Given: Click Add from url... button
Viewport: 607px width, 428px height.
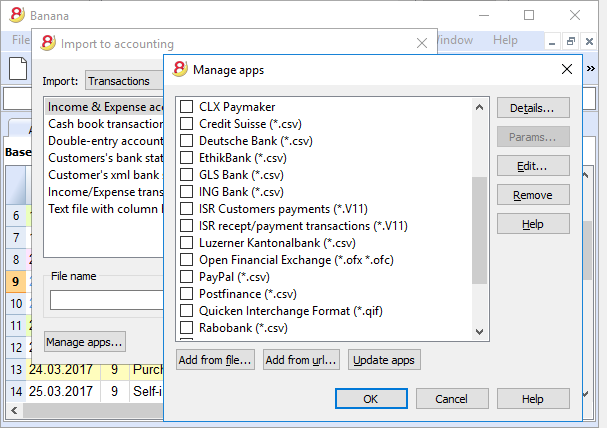Looking at the screenshot, I should click(x=301, y=360).
